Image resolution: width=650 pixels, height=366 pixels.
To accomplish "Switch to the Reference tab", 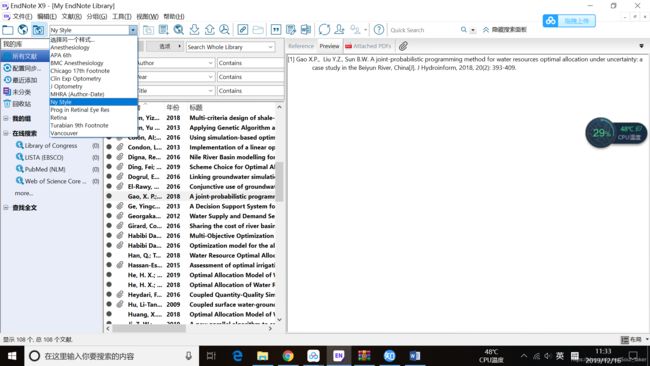I will [301, 46].
